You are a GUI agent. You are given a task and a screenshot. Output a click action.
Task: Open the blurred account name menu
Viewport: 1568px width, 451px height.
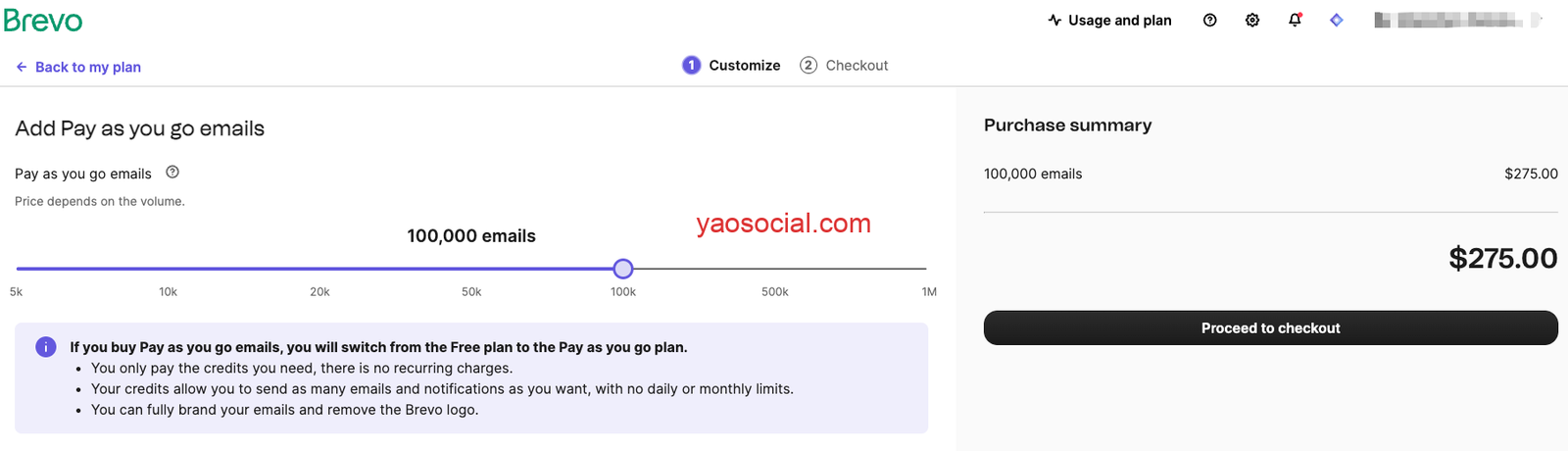pyautogui.click(x=1457, y=21)
